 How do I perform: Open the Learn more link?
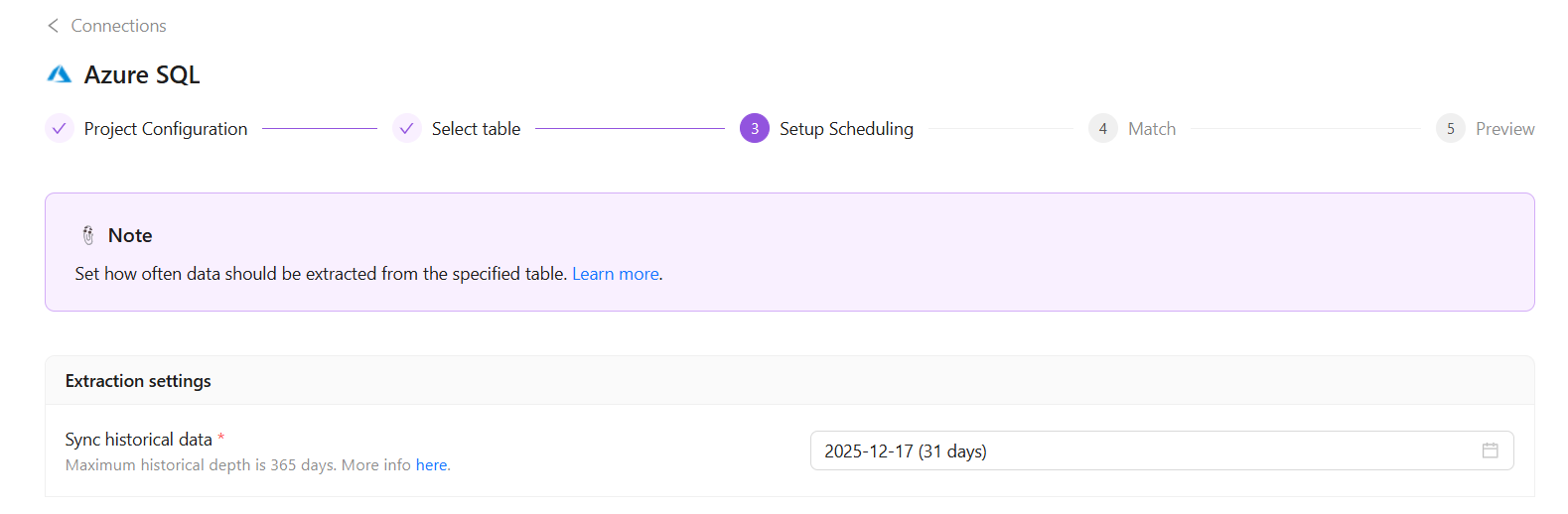[616, 274]
